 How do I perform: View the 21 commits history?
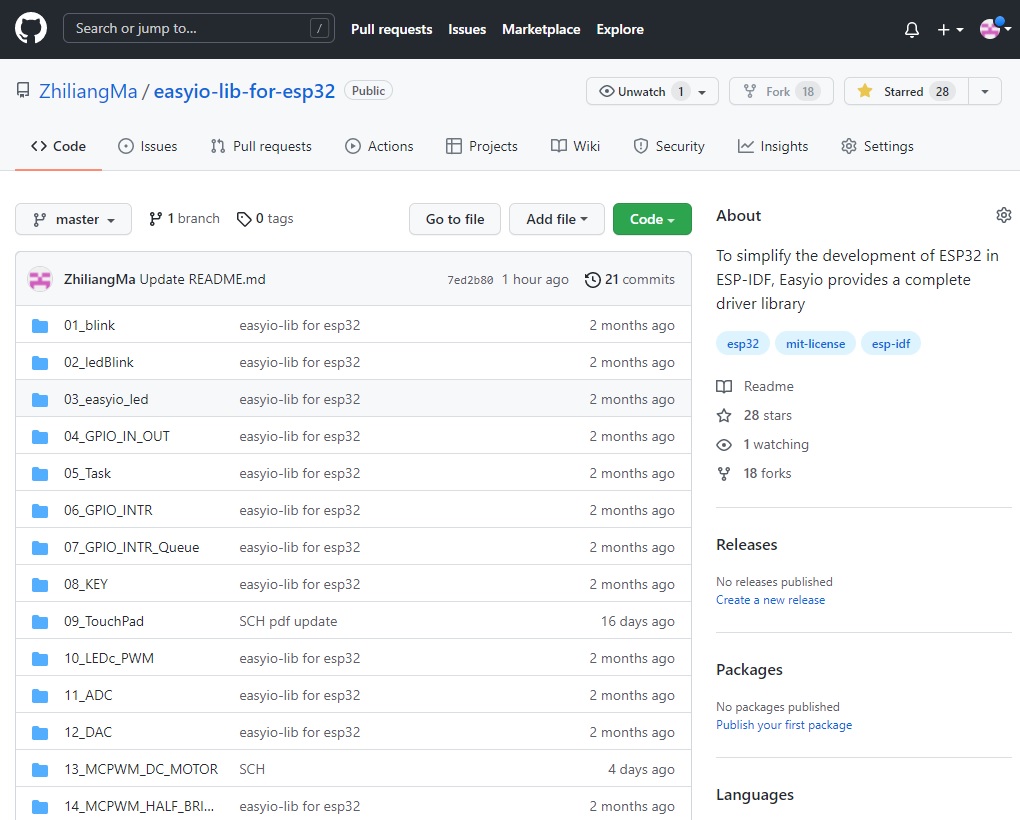click(x=630, y=280)
